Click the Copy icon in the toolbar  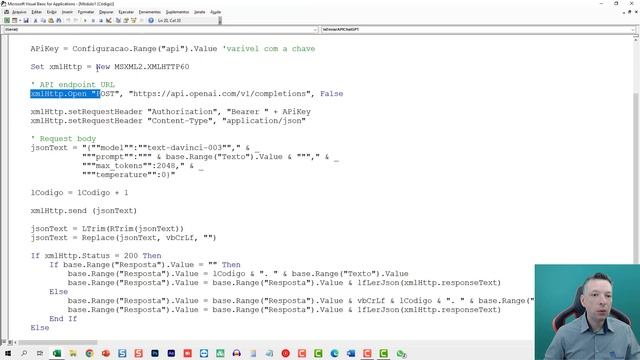click(x=43, y=20)
